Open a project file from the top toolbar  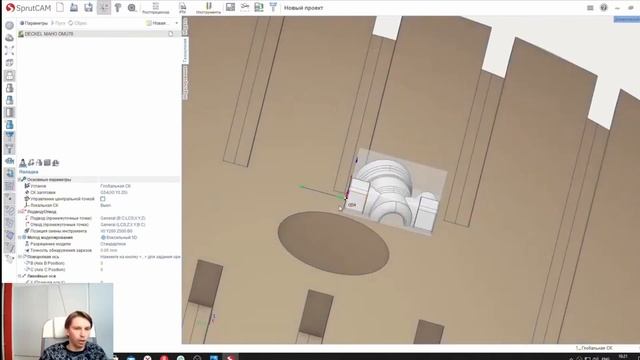pyautogui.click(x=74, y=7)
